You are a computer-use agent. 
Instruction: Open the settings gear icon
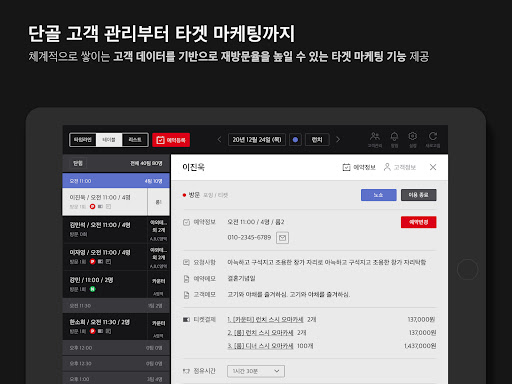coord(413,140)
